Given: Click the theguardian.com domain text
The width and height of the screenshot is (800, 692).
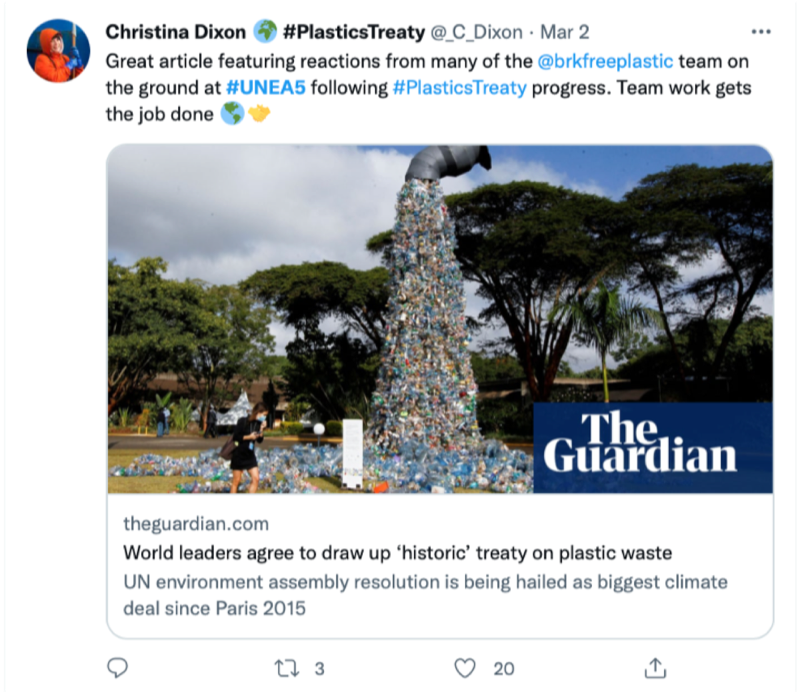Looking at the screenshot, I should (x=196, y=524).
